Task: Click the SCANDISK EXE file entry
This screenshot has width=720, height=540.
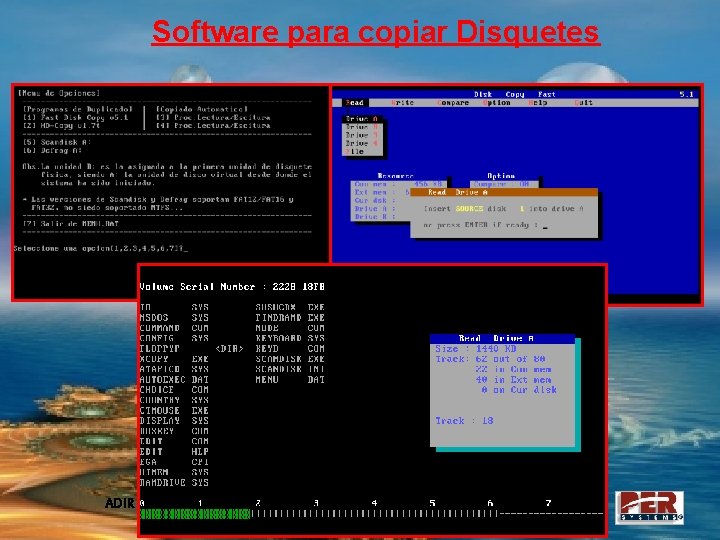Action: (x=290, y=359)
